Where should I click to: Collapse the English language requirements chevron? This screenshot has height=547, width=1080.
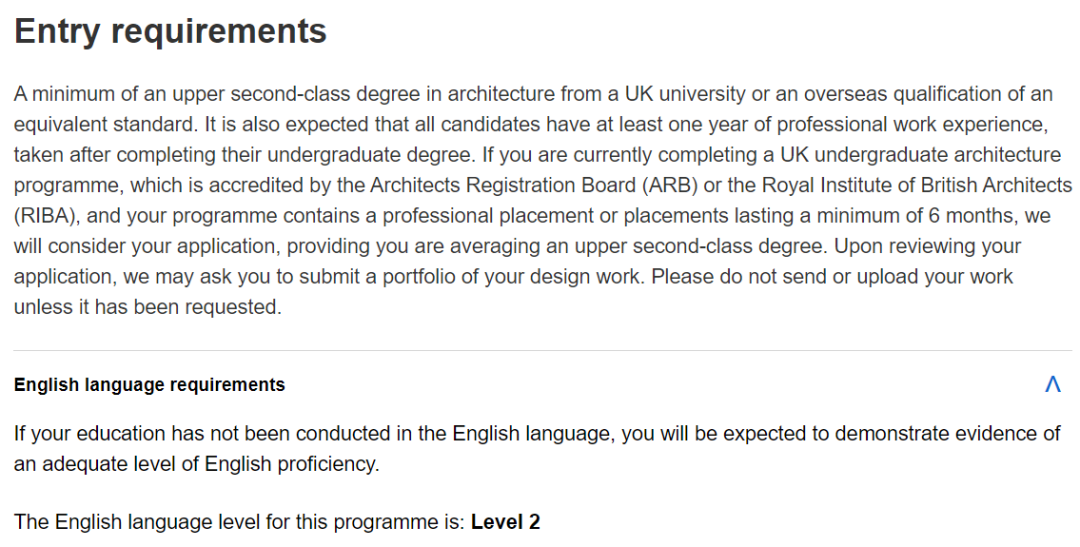1052,384
